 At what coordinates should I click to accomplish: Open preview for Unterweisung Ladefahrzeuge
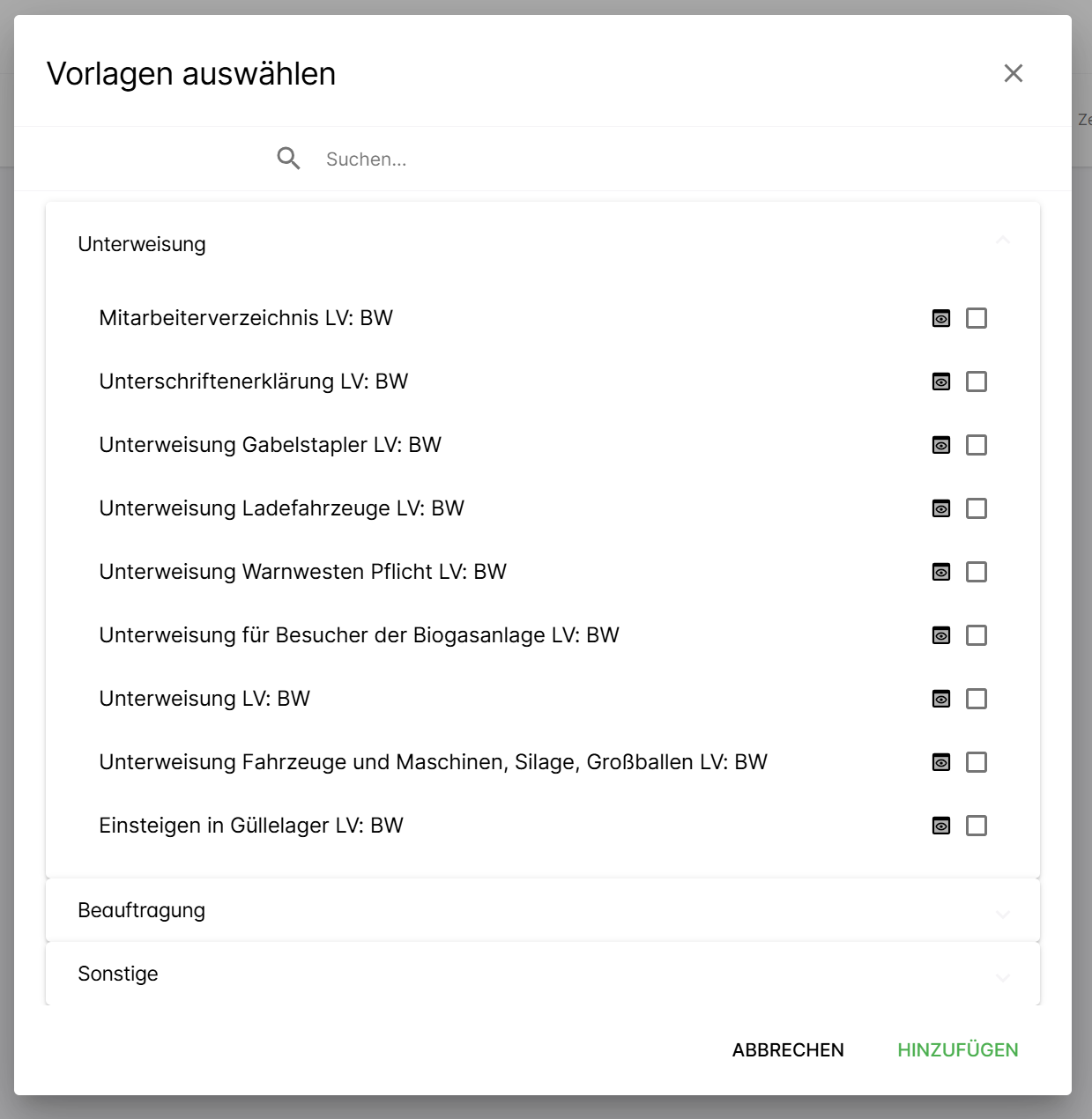(941, 508)
